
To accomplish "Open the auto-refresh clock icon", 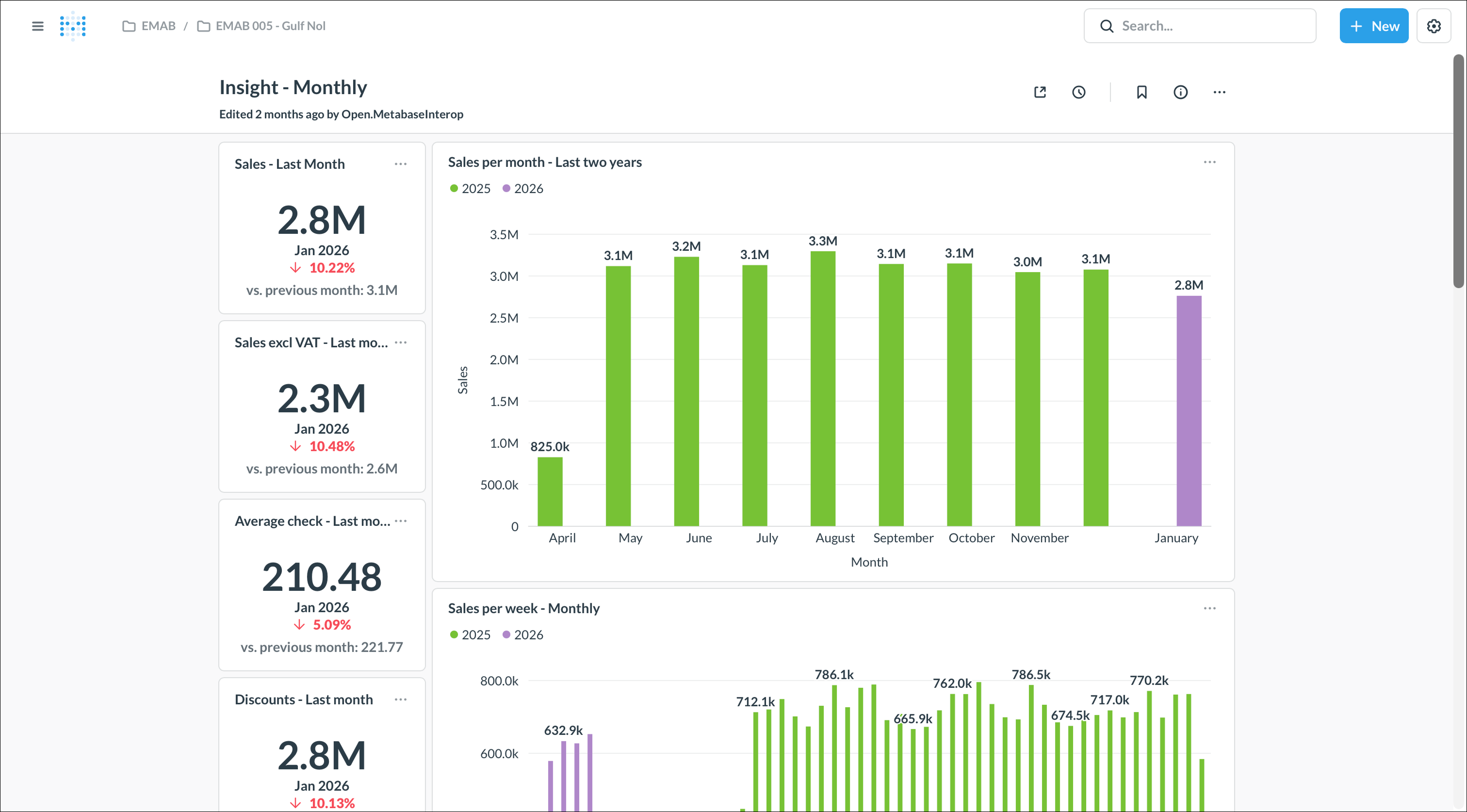I will tap(1078, 92).
